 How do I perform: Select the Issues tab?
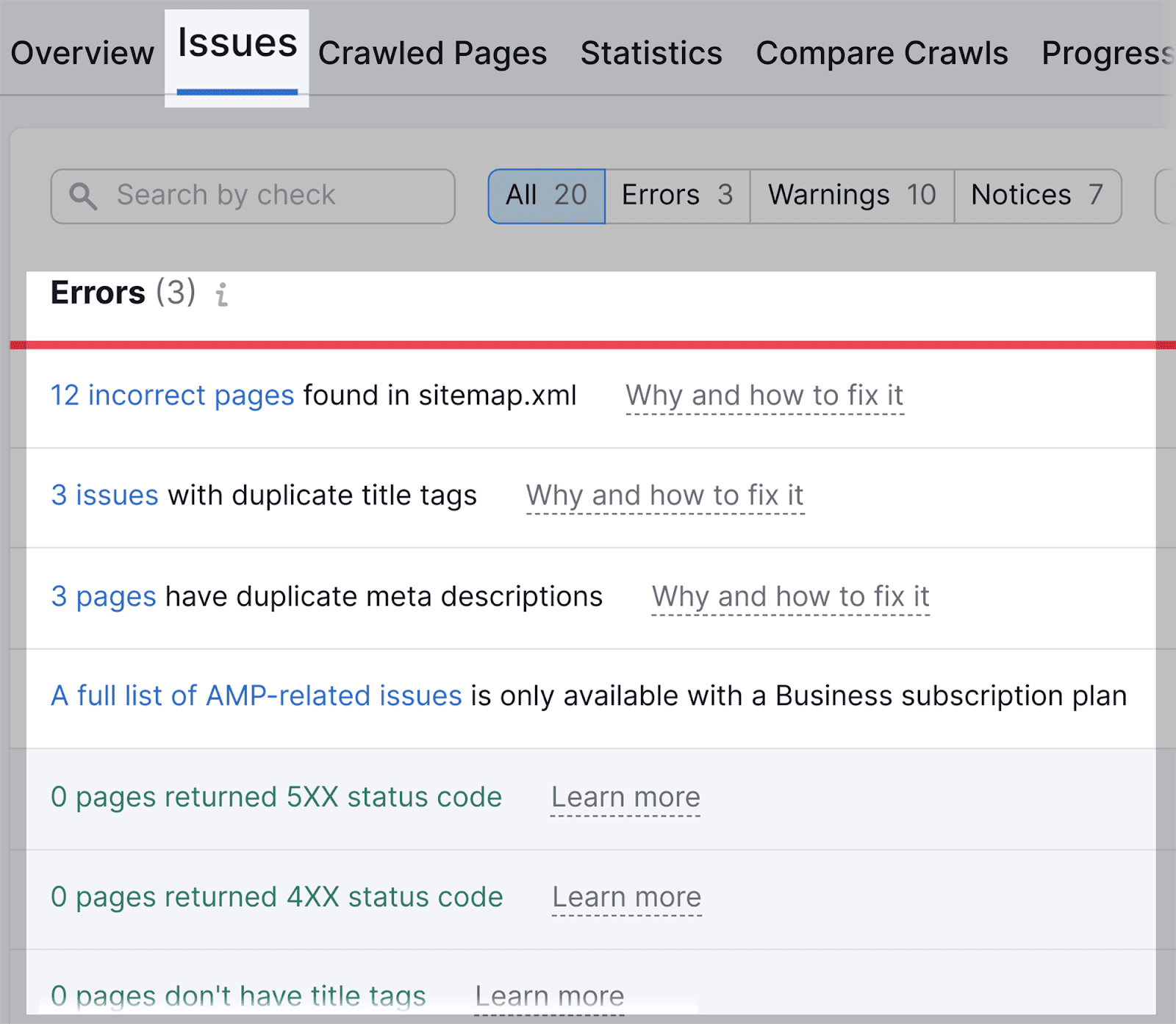(x=237, y=44)
